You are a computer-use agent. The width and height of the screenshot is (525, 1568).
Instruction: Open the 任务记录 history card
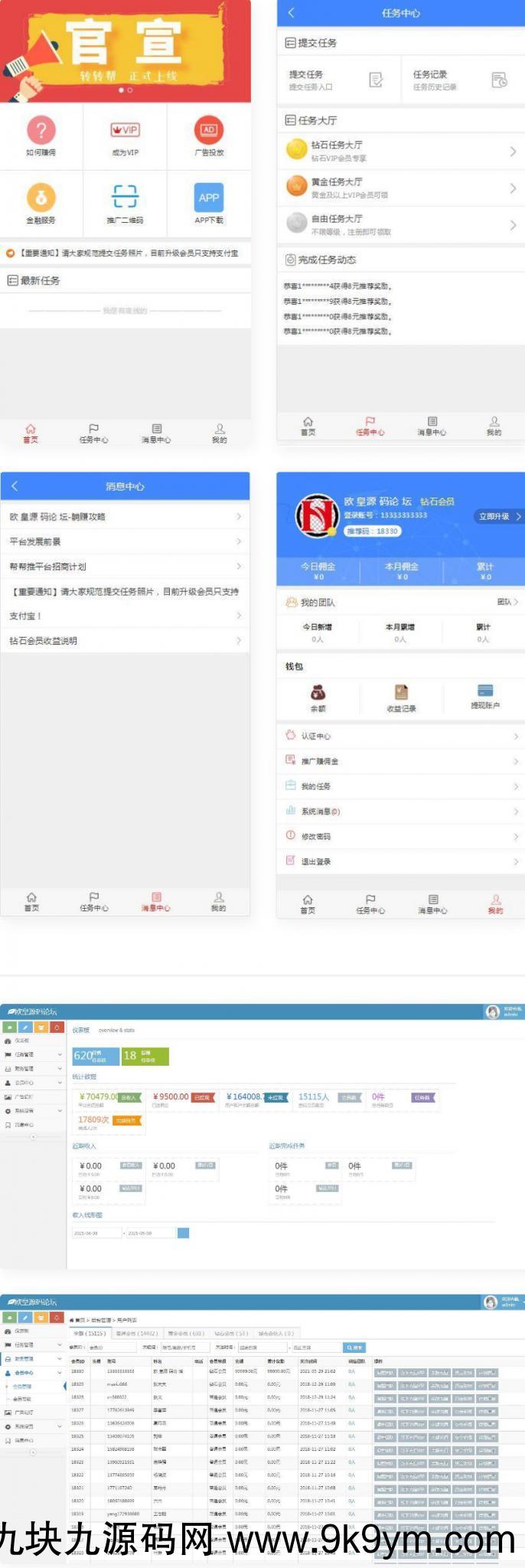coord(462,80)
